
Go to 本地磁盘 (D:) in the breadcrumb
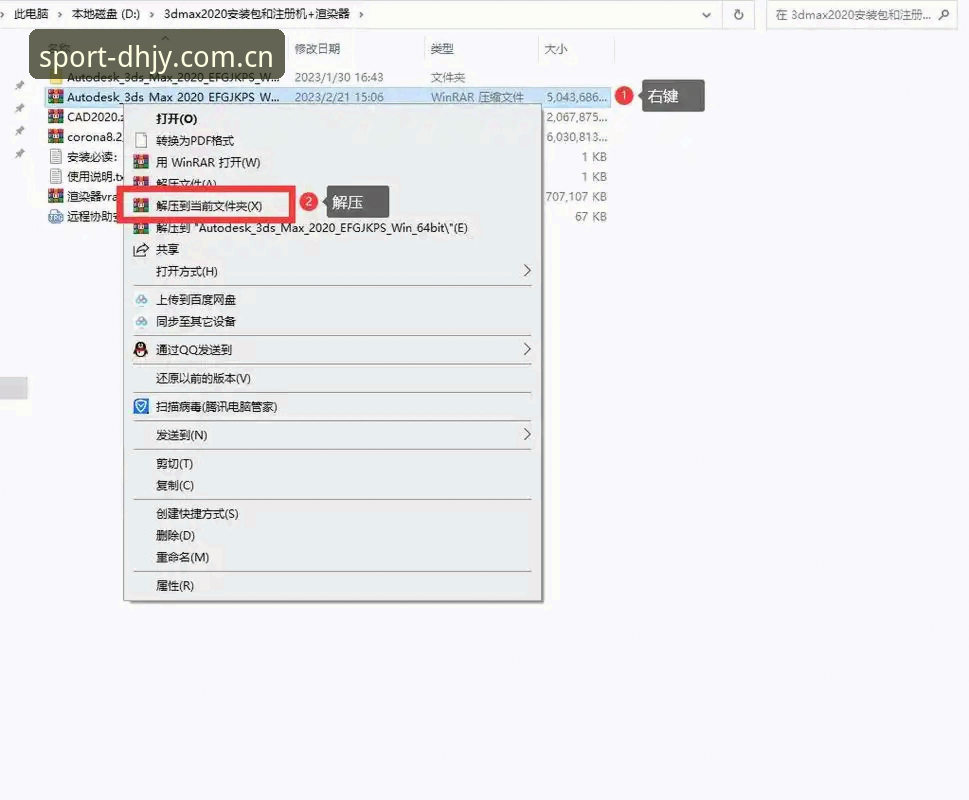[106, 14]
